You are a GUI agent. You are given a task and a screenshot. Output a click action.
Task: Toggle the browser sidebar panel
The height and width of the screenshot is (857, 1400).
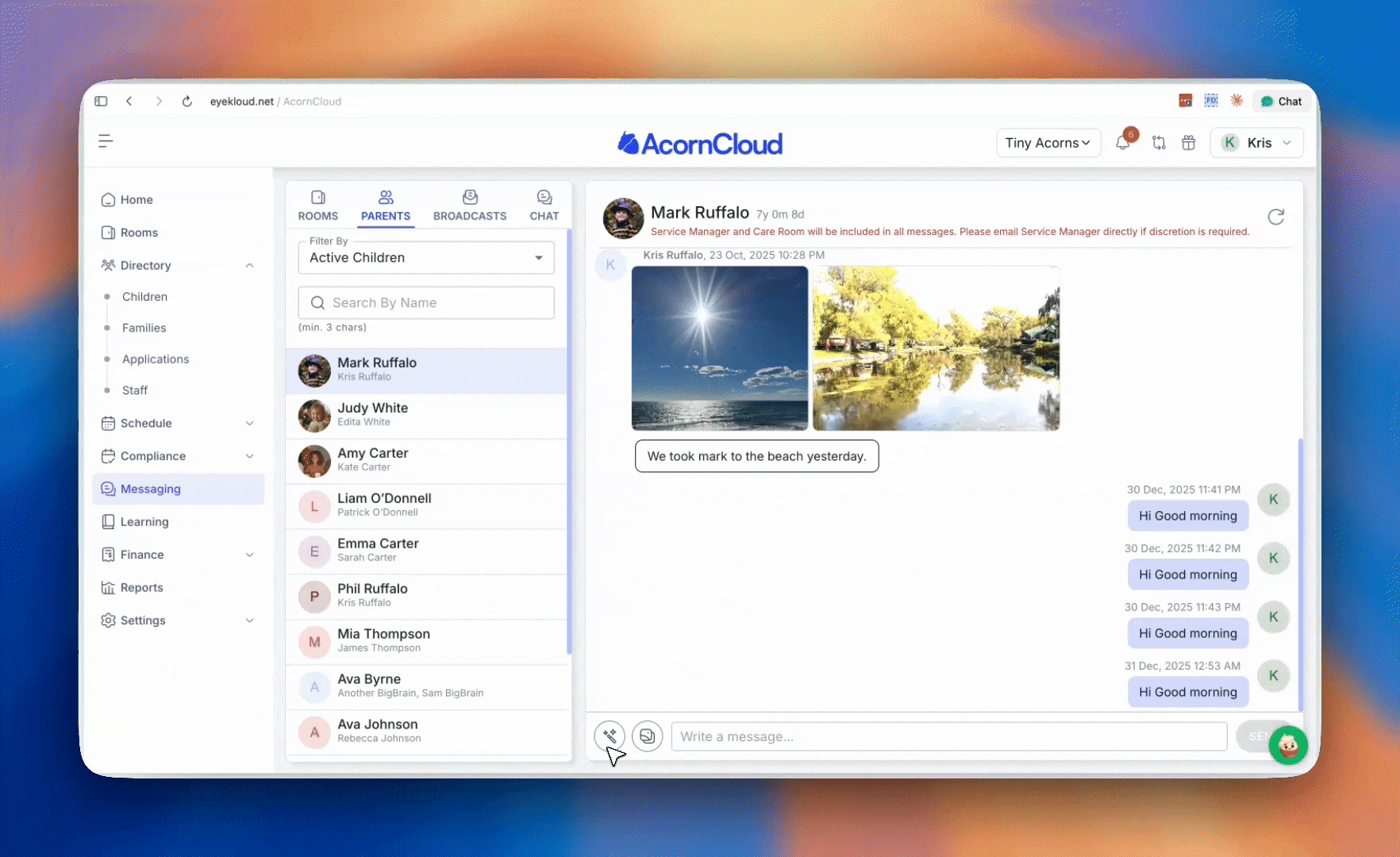pyautogui.click(x=101, y=102)
